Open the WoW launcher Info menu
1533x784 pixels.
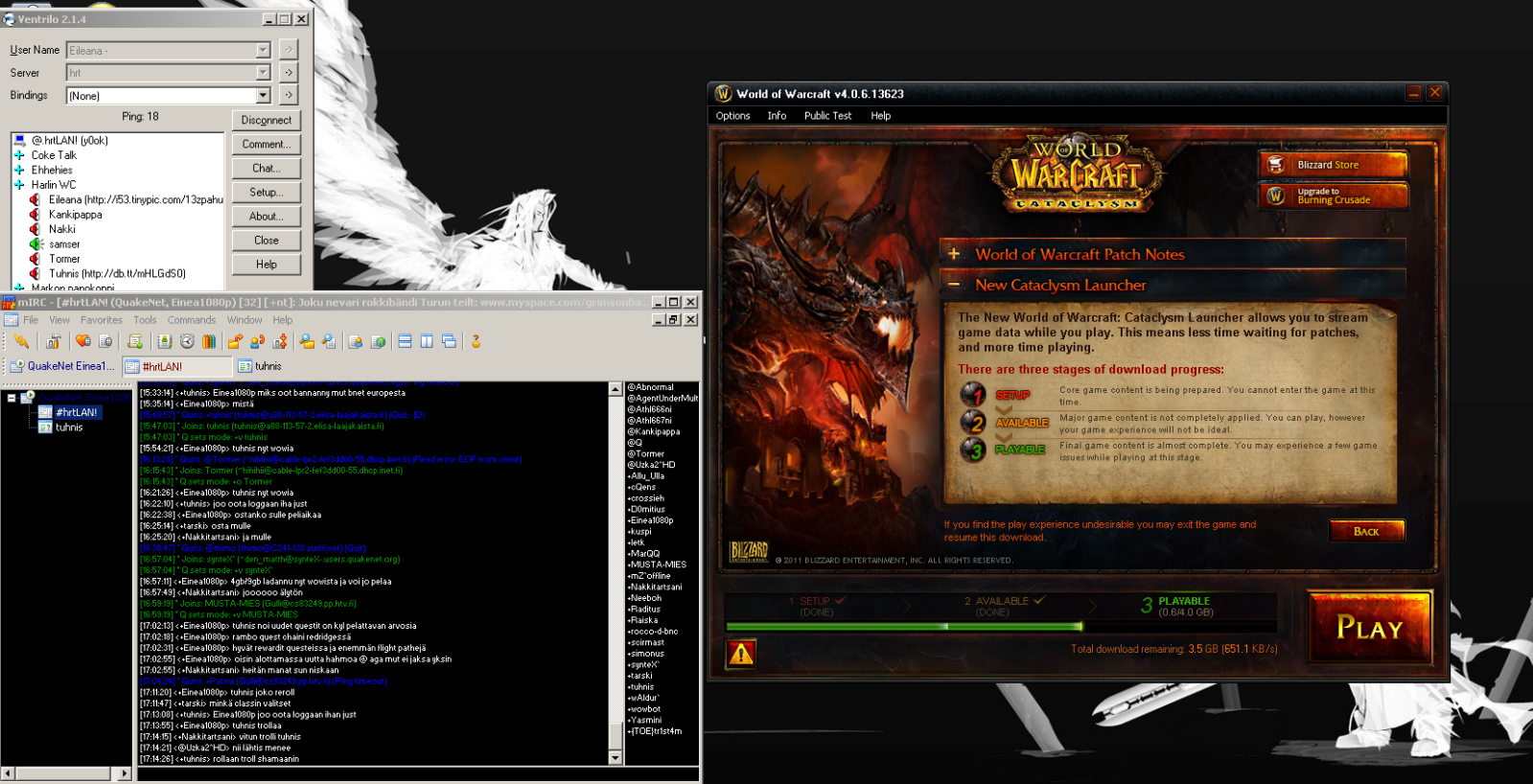click(x=777, y=116)
